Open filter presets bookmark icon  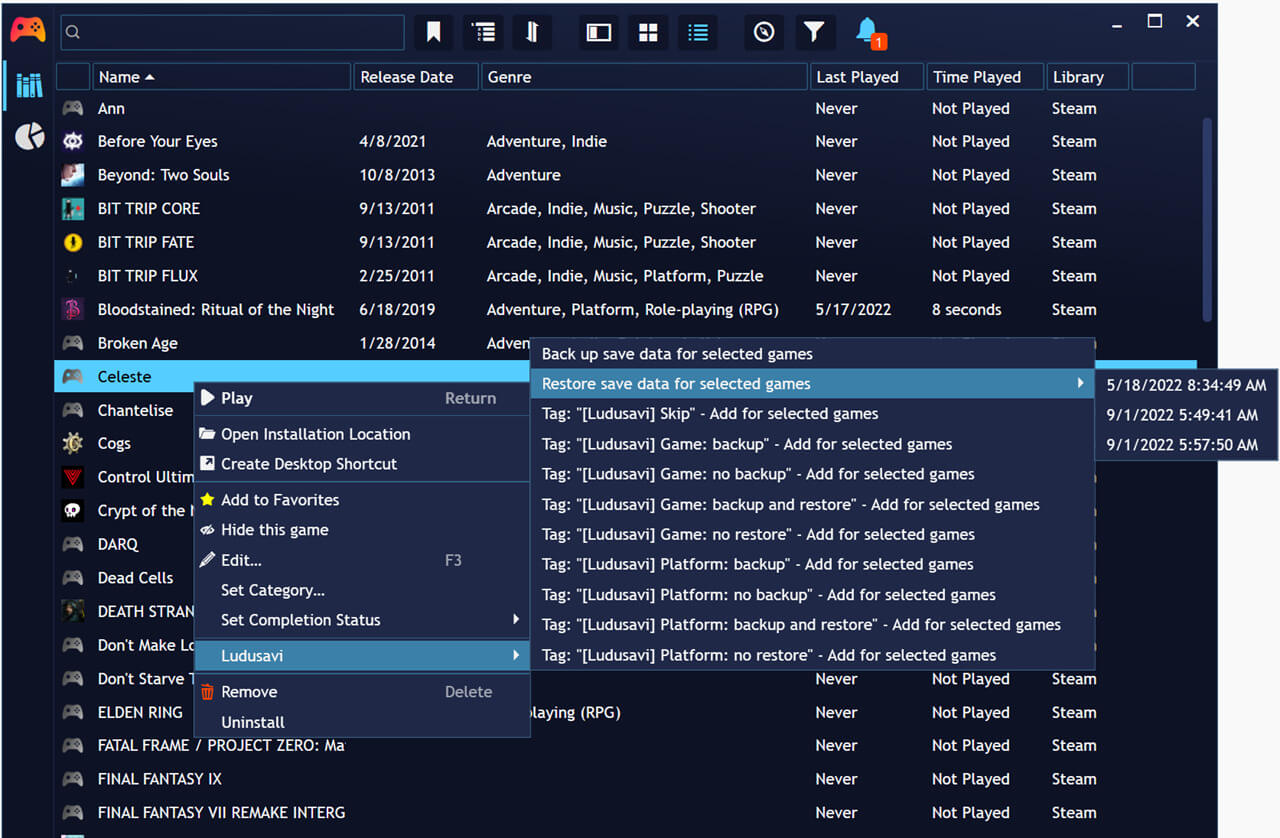pyautogui.click(x=434, y=32)
